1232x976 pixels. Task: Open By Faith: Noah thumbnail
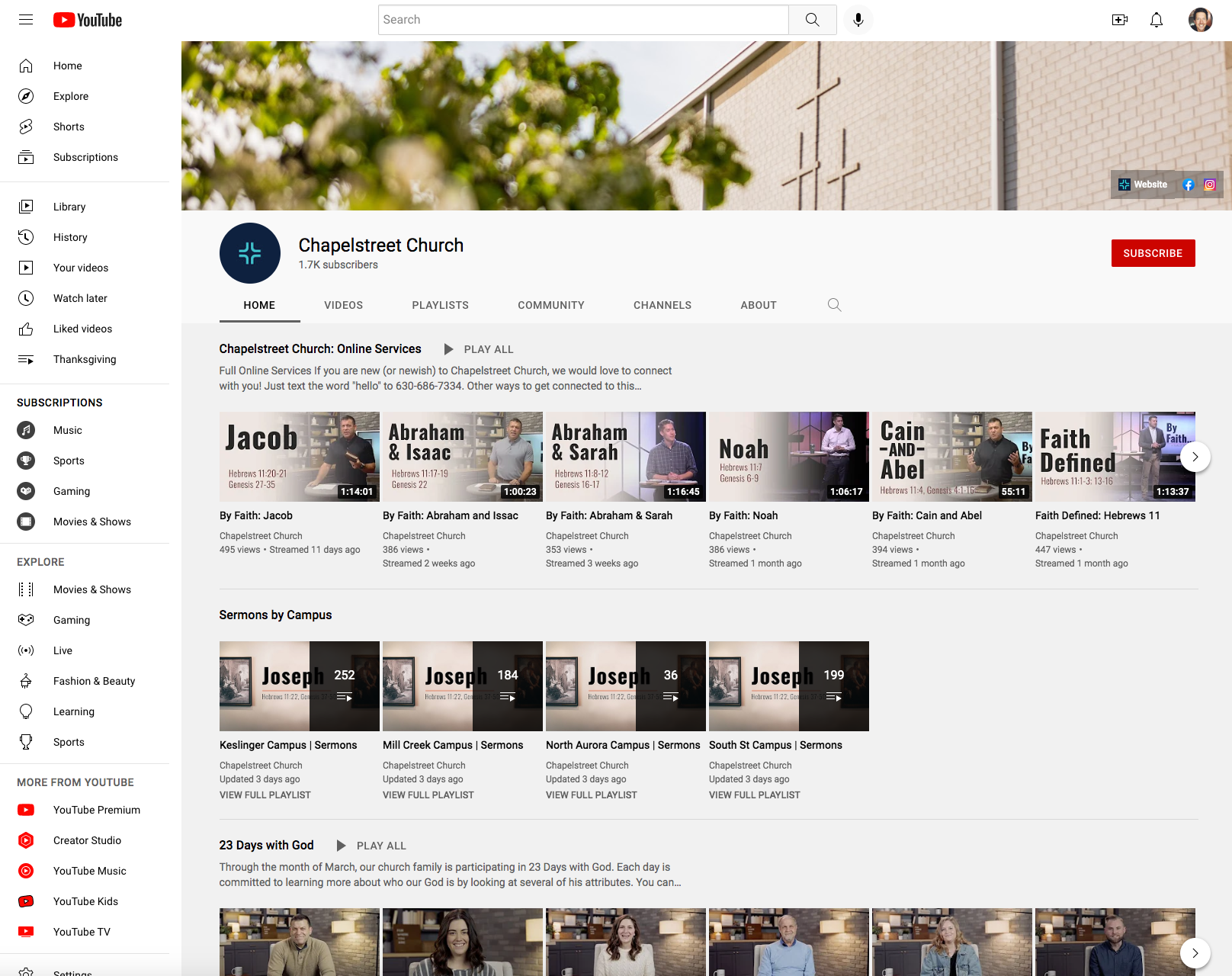coord(789,457)
